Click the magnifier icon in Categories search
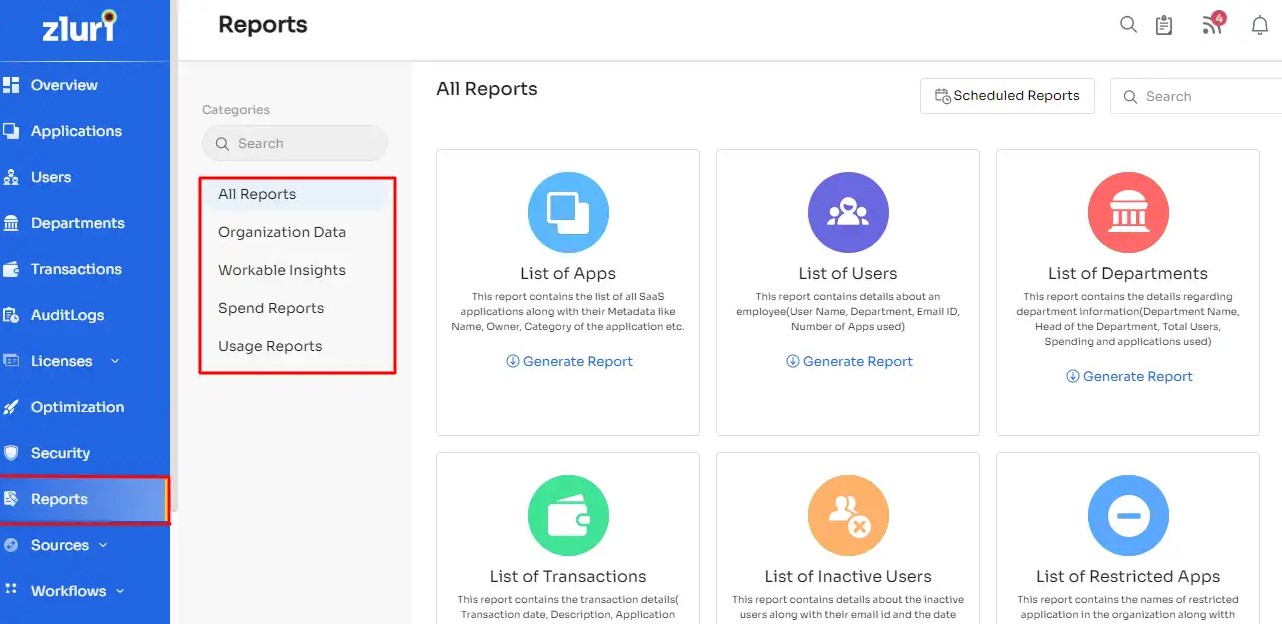 pos(222,144)
